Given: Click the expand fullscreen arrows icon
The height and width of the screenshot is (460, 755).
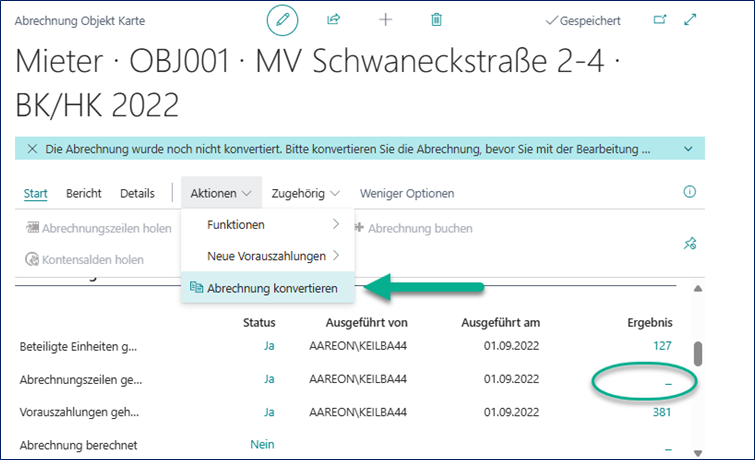Looking at the screenshot, I should coord(690,19).
